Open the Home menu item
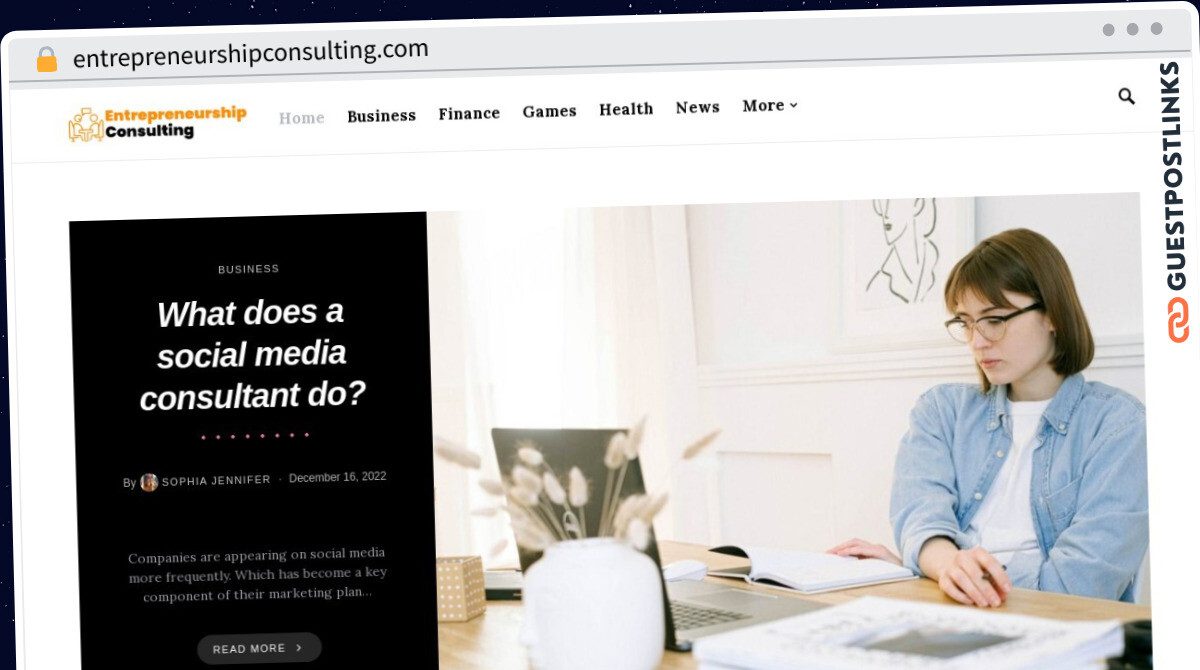This screenshot has height=670, width=1200. pyautogui.click(x=301, y=118)
